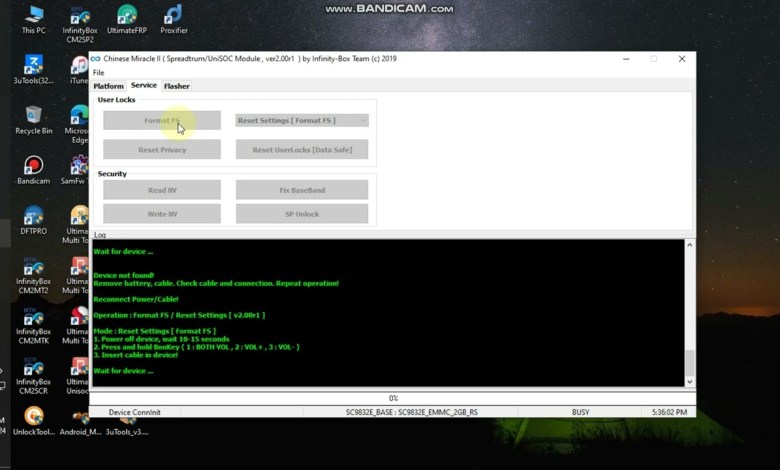Screen dimensions: 780x470
Task: Select the Recycle Bin icon
Action: [x=33, y=116]
